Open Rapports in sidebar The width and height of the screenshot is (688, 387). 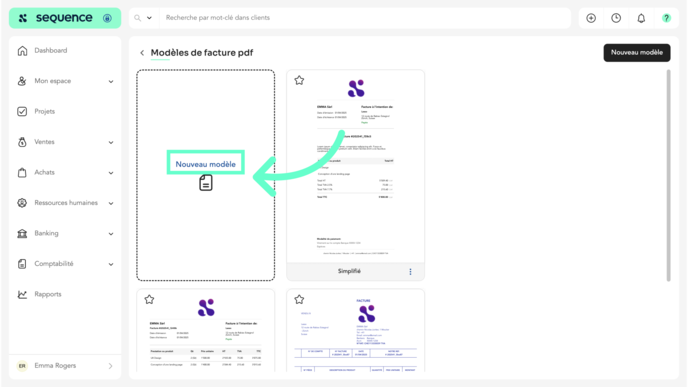[48, 294]
